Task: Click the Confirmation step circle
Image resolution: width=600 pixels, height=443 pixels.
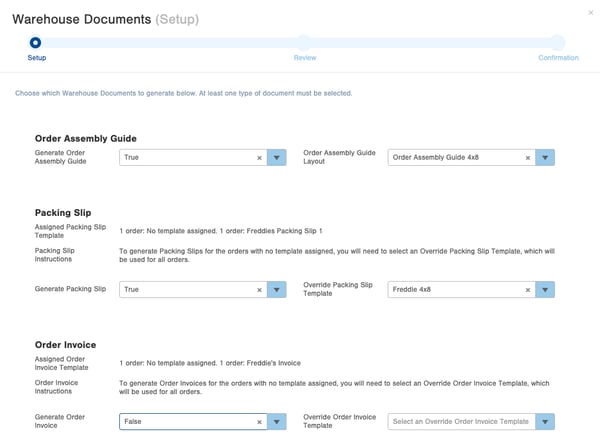Action: 558,42
